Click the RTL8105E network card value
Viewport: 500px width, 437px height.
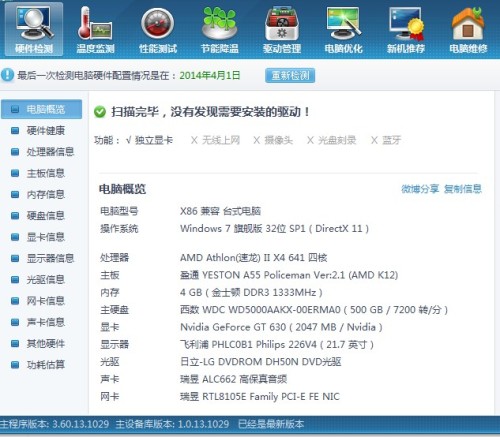260,396
